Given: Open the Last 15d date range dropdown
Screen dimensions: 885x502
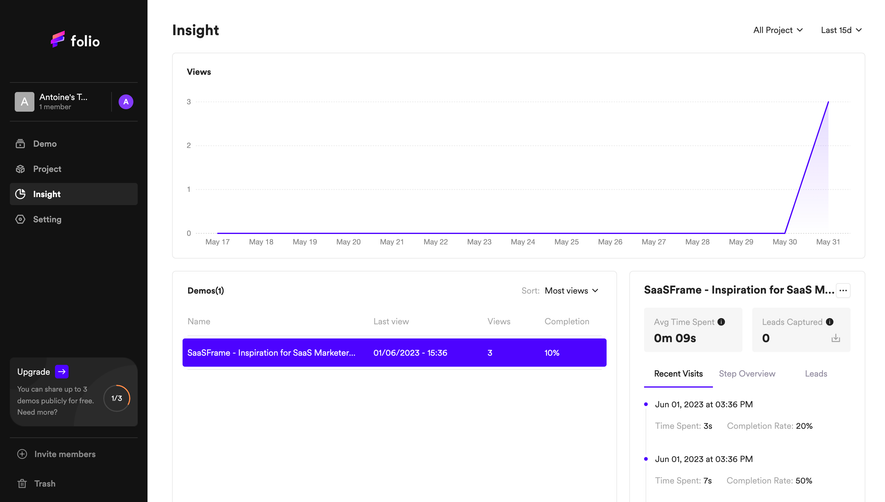Looking at the screenshot, I should coord(841,30).
